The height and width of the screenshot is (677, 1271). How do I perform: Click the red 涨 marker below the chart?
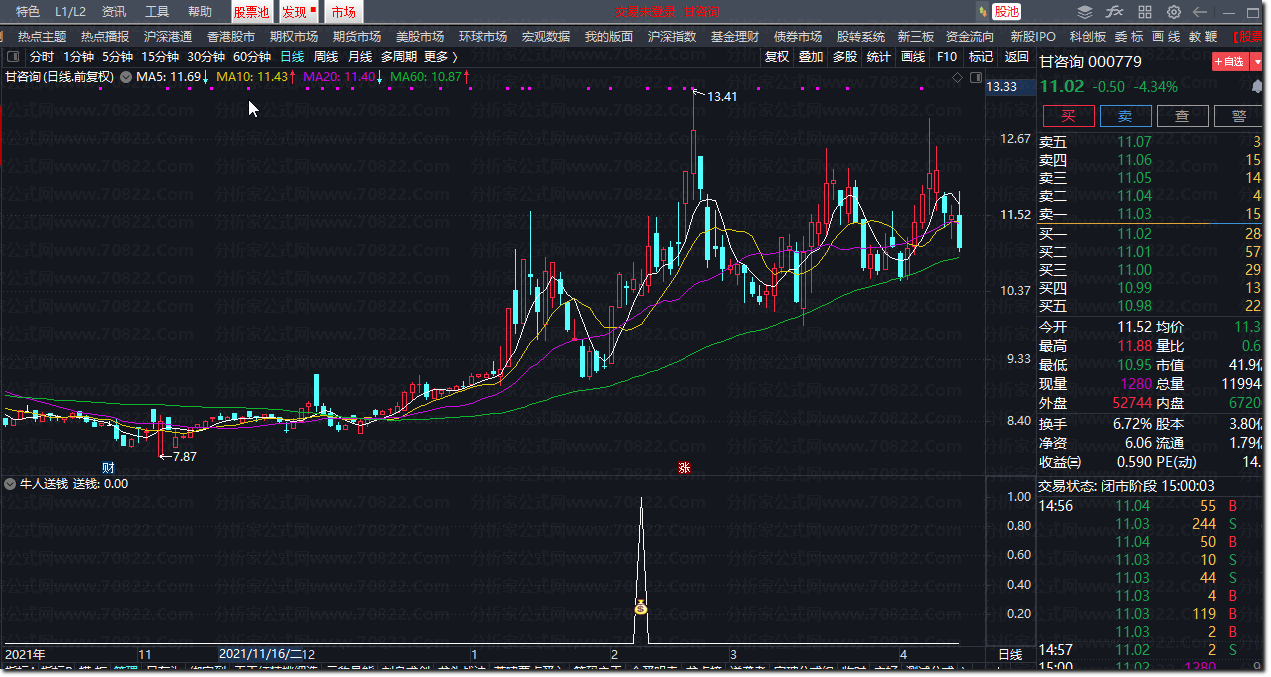[x=685, y=467]
